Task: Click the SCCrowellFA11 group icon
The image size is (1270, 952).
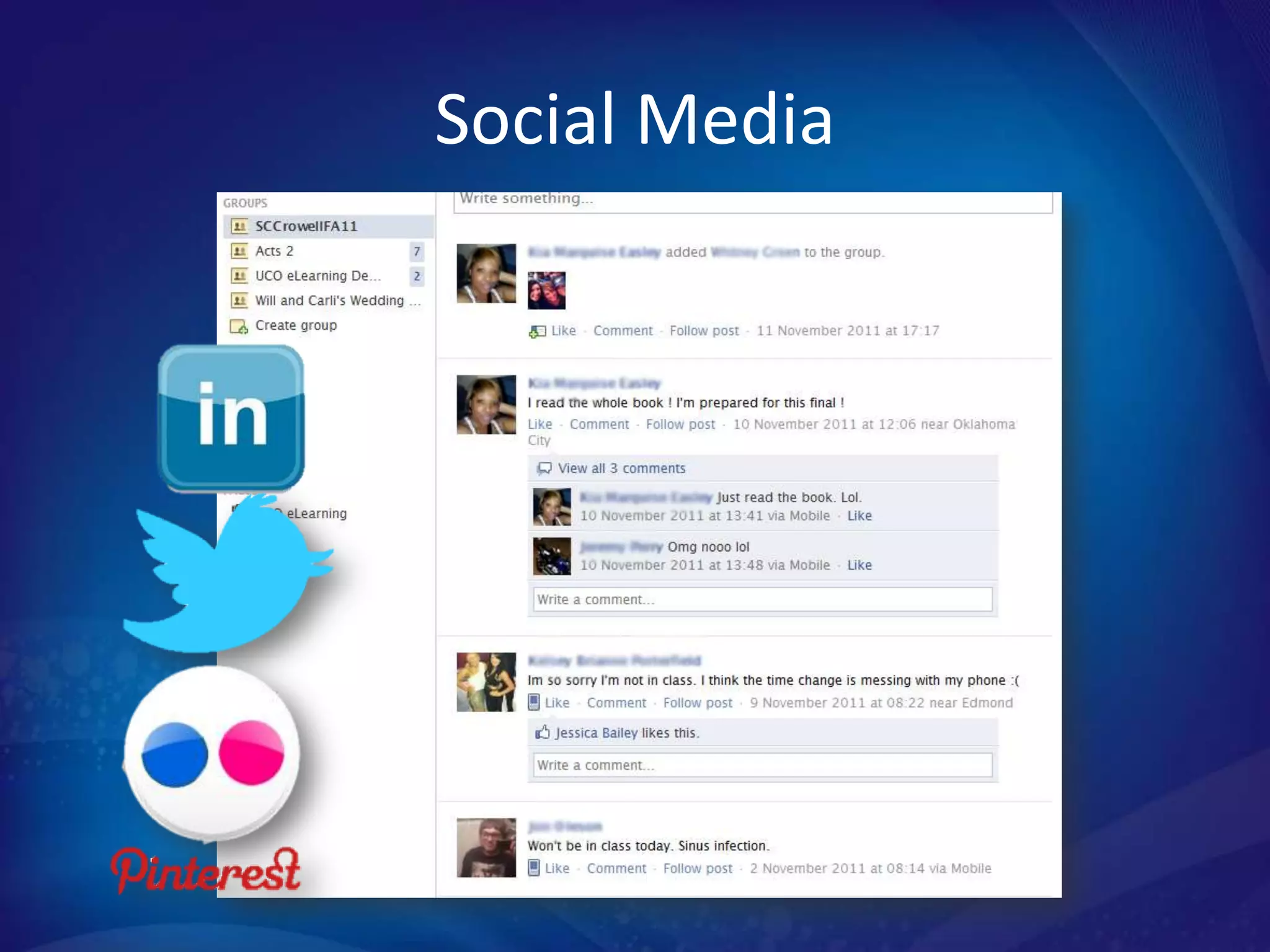Action: point(239,226)
